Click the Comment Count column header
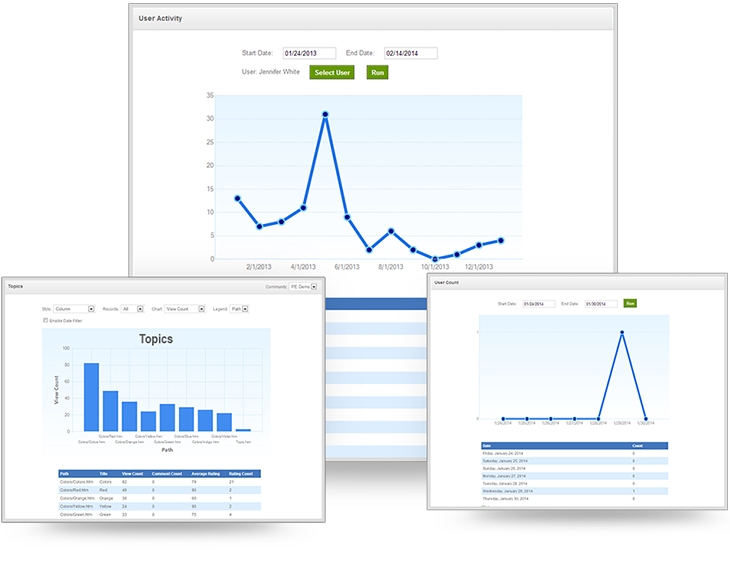730x562 pixels. (167, 474)
